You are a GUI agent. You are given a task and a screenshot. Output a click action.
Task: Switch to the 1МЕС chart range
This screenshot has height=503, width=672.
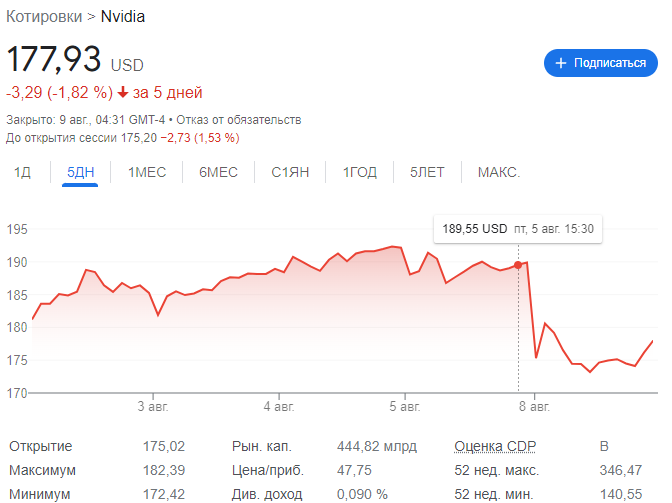point(147,172)
